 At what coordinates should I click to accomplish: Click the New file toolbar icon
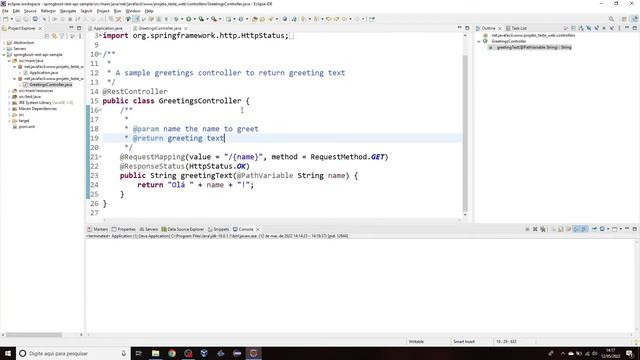click(5, 19)
